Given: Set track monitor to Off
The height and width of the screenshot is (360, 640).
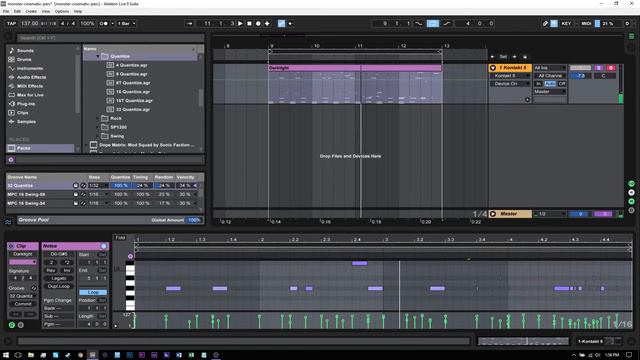Looking at the screenshot, I should pyautogui.click(x=562, y=84).
